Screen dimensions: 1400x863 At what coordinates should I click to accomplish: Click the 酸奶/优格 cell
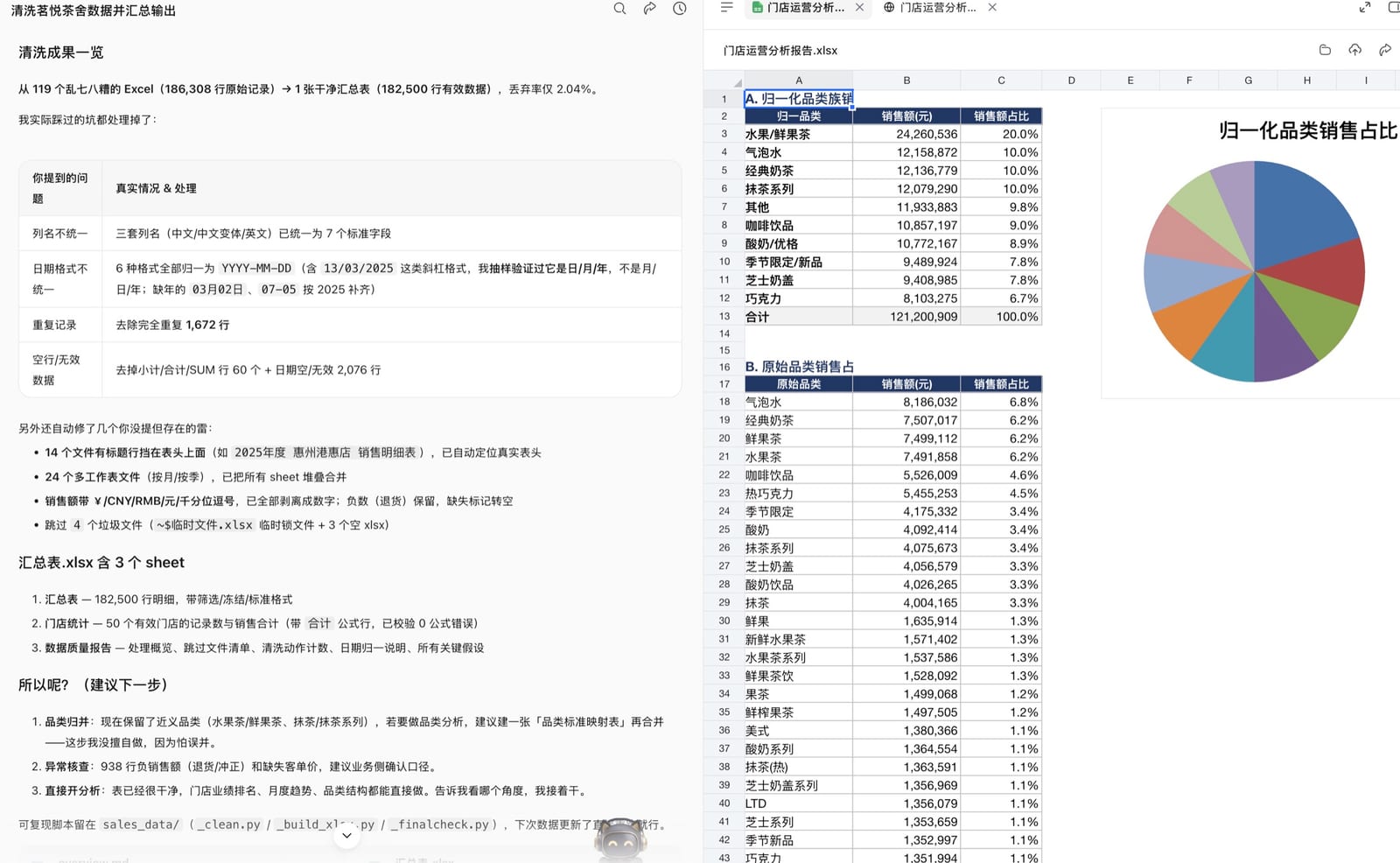coord(799,244)
